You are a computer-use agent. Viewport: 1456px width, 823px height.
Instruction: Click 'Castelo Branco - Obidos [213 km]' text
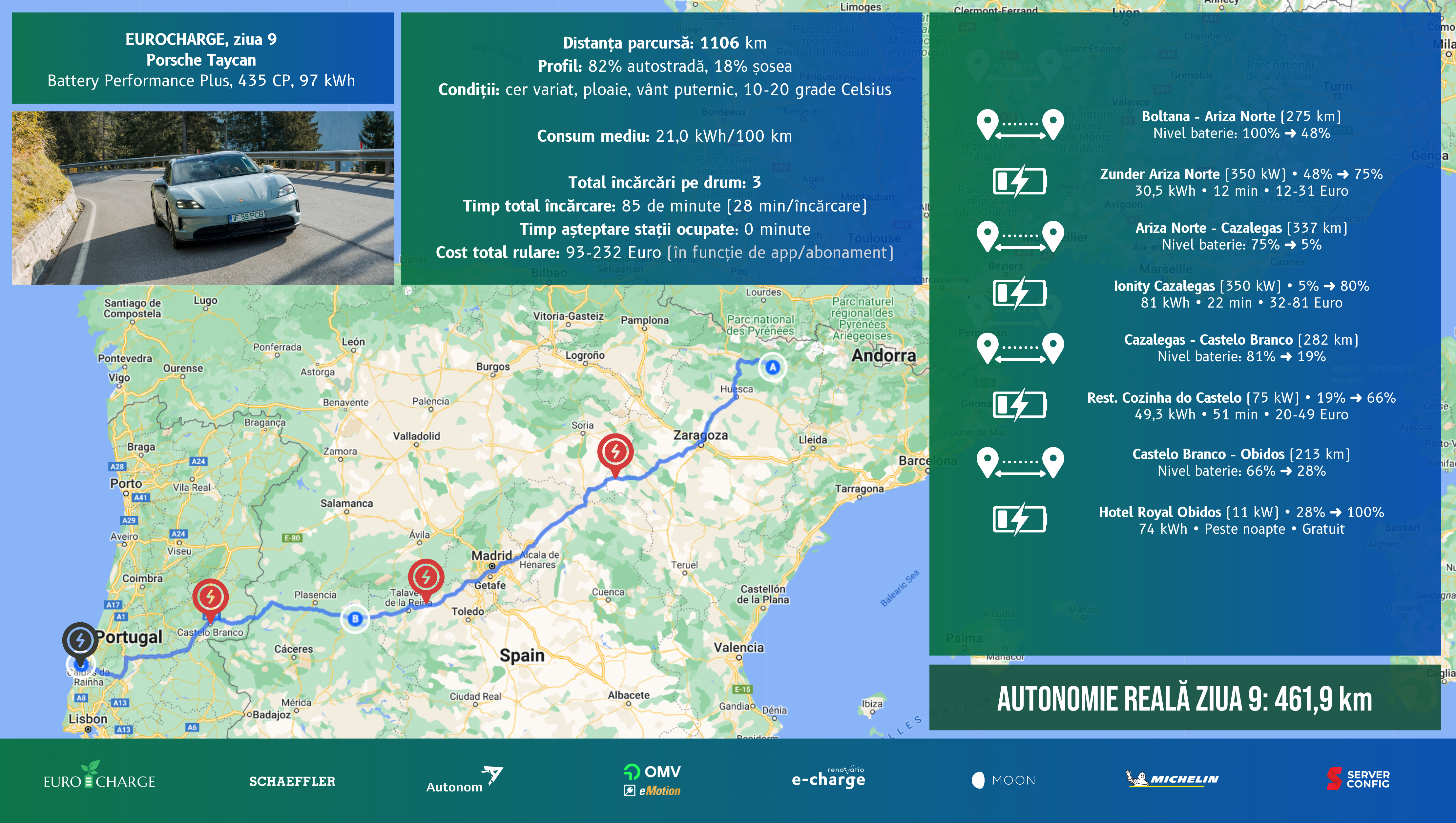coord(1241,454)
